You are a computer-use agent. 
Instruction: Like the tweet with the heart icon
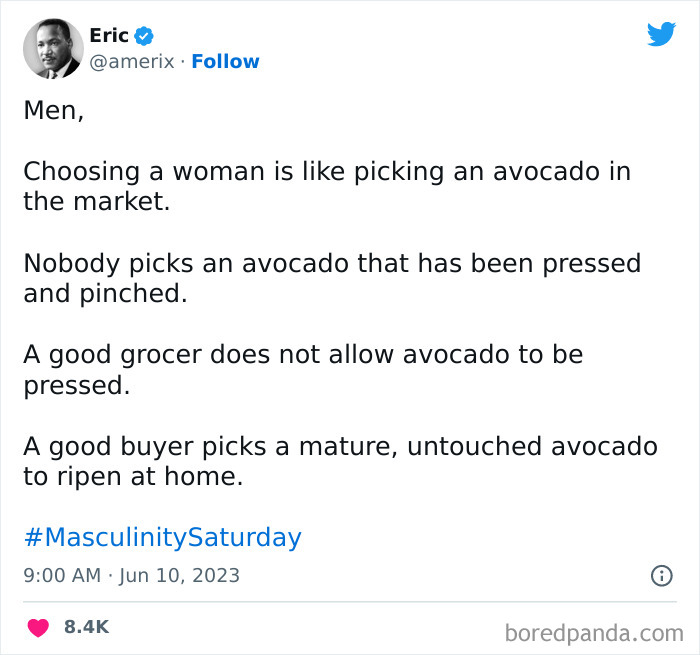[x=38, y=627]
